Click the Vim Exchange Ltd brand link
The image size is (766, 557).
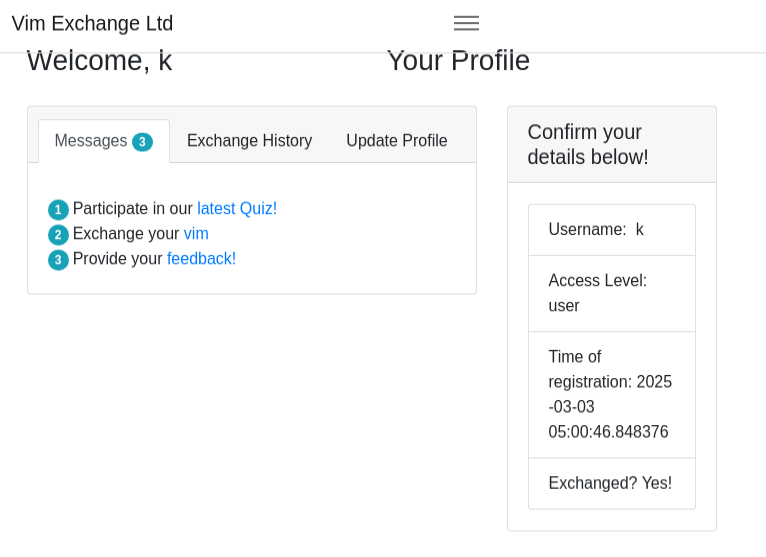click(x=92, y=23)
